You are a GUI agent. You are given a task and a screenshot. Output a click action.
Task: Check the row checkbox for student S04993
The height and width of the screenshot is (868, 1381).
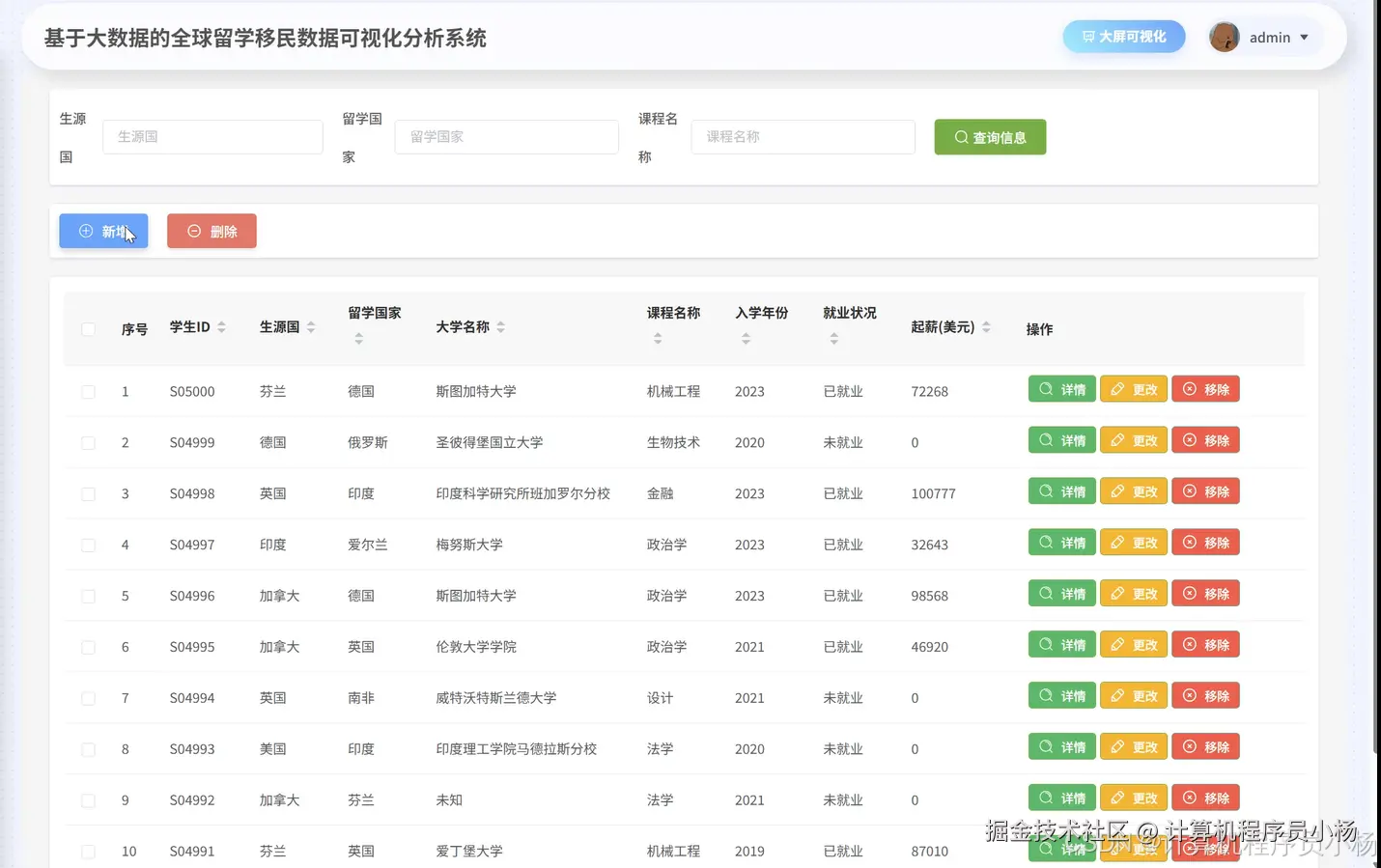pos(88,748)
